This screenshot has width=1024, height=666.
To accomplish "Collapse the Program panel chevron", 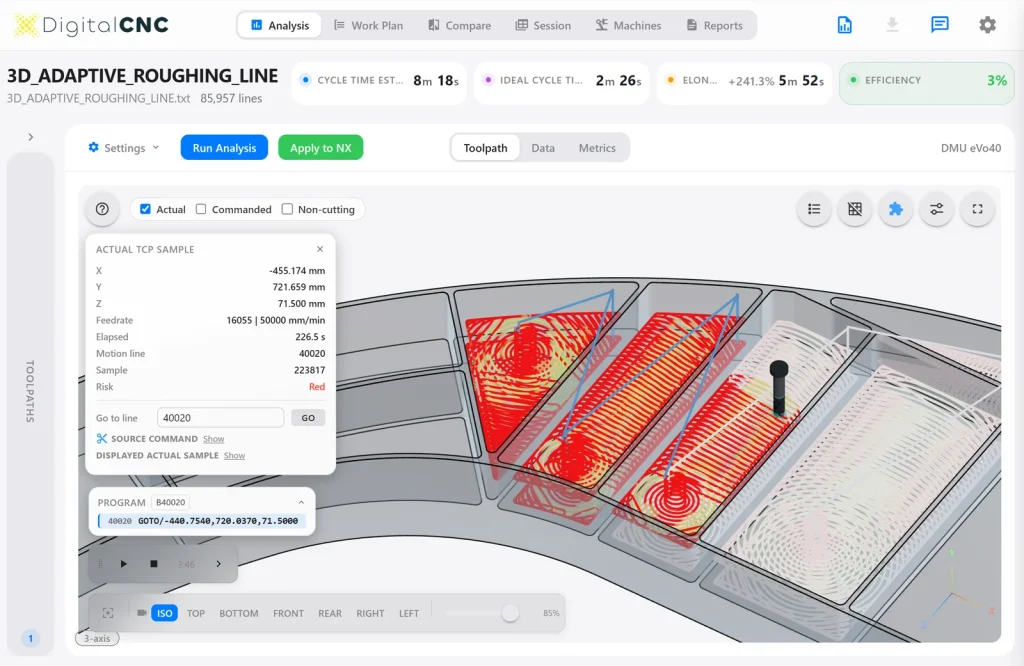I will (x=301, y=502).
